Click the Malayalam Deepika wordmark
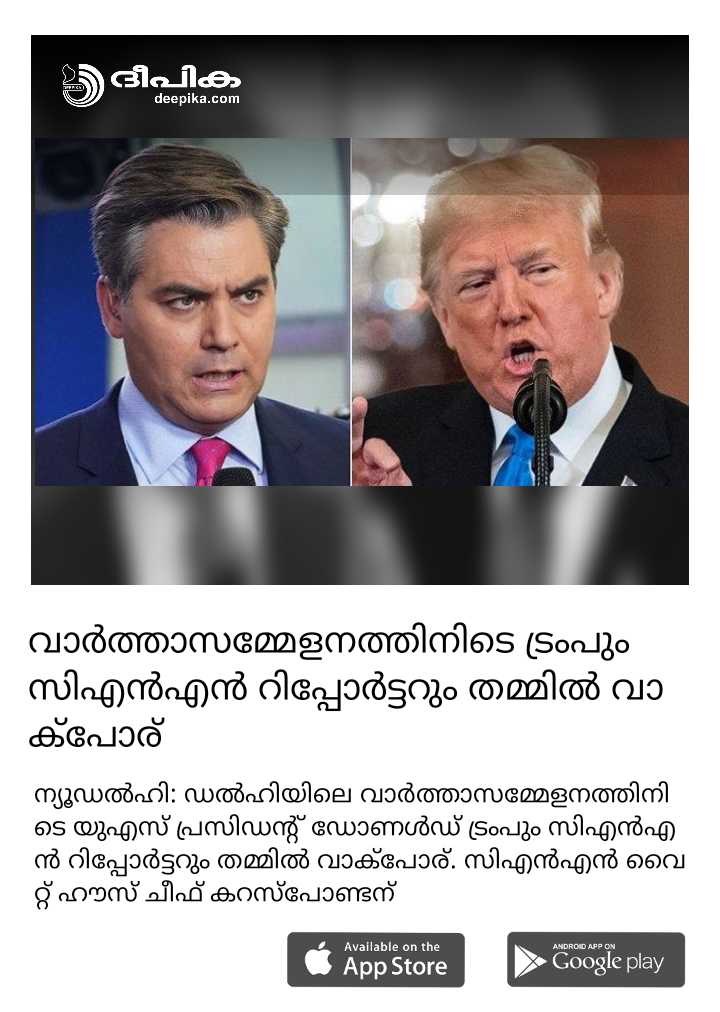Image resolution: width=720 pixels, height=1012 pixels. 175,78
